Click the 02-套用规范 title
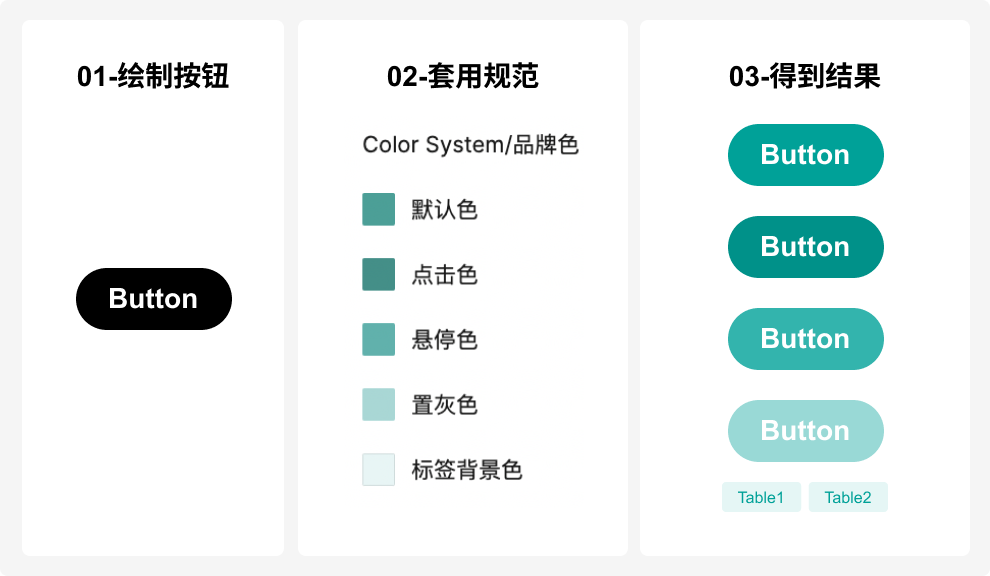 [x=463, y=76]
